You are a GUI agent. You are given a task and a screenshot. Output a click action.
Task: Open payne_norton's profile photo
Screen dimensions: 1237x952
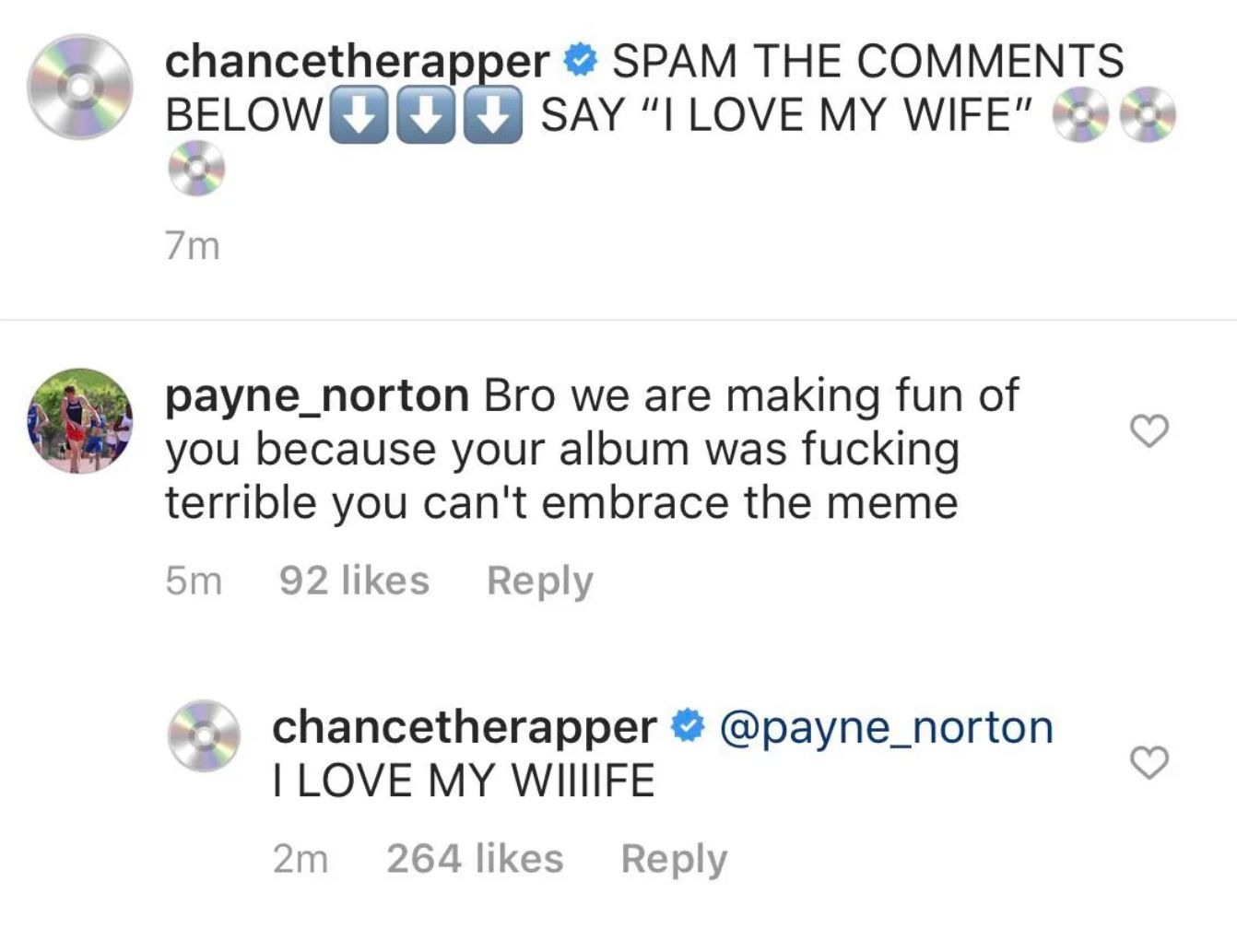coord(80,421)
